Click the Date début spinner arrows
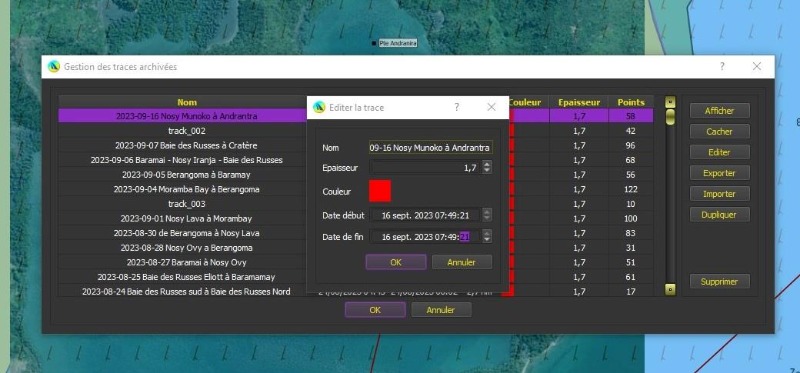 point(487,215)
